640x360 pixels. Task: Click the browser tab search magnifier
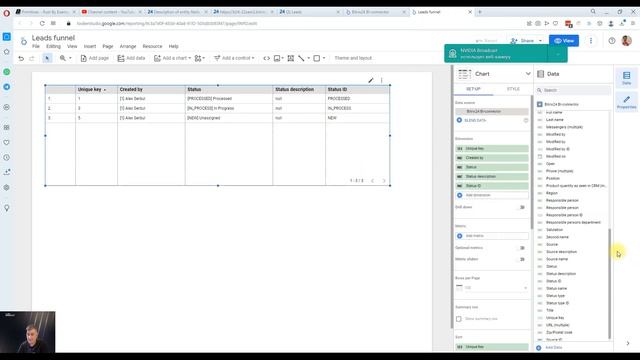pos(593,12)
